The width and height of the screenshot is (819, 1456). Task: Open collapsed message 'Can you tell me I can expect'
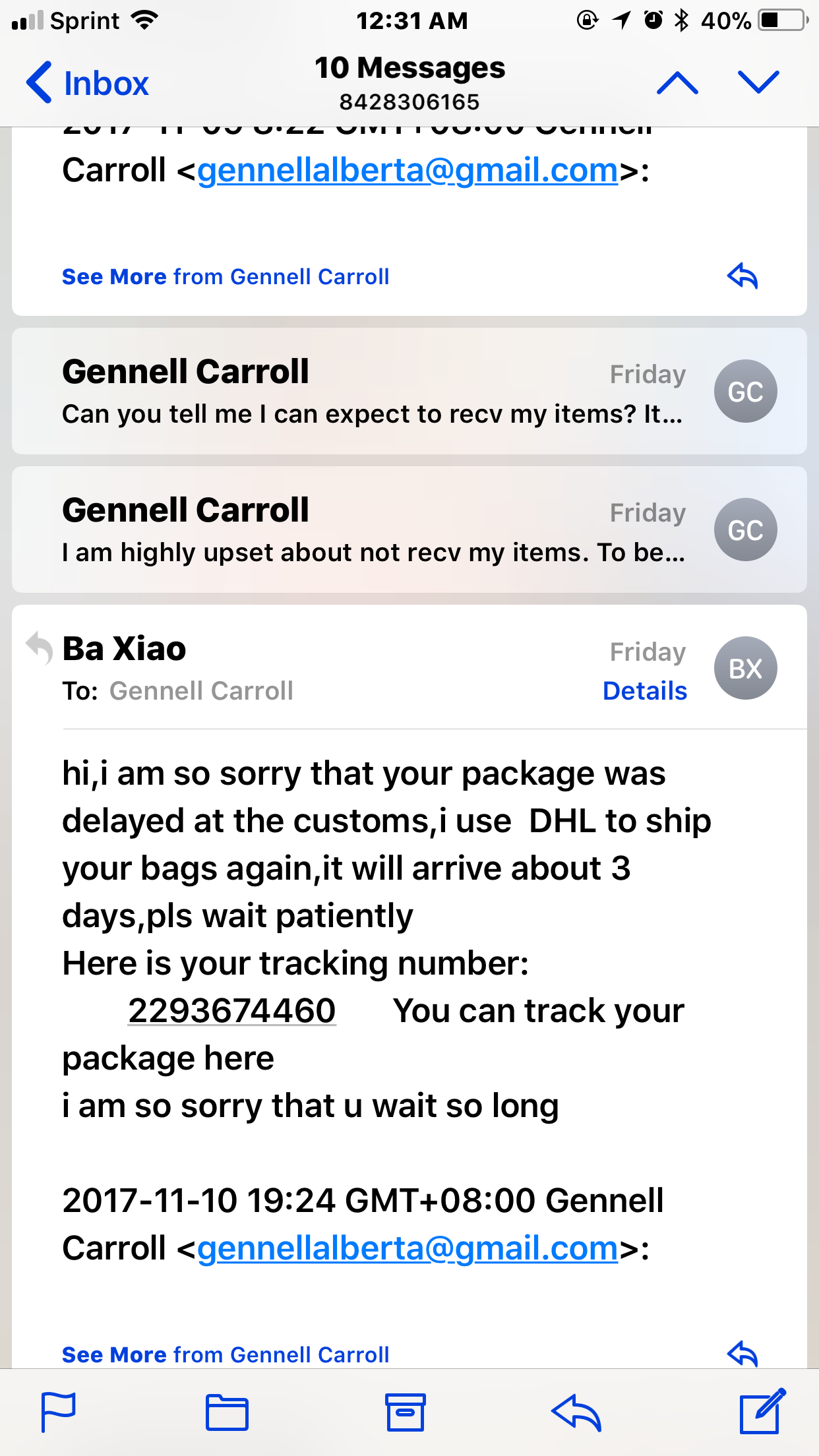[409, 391]
